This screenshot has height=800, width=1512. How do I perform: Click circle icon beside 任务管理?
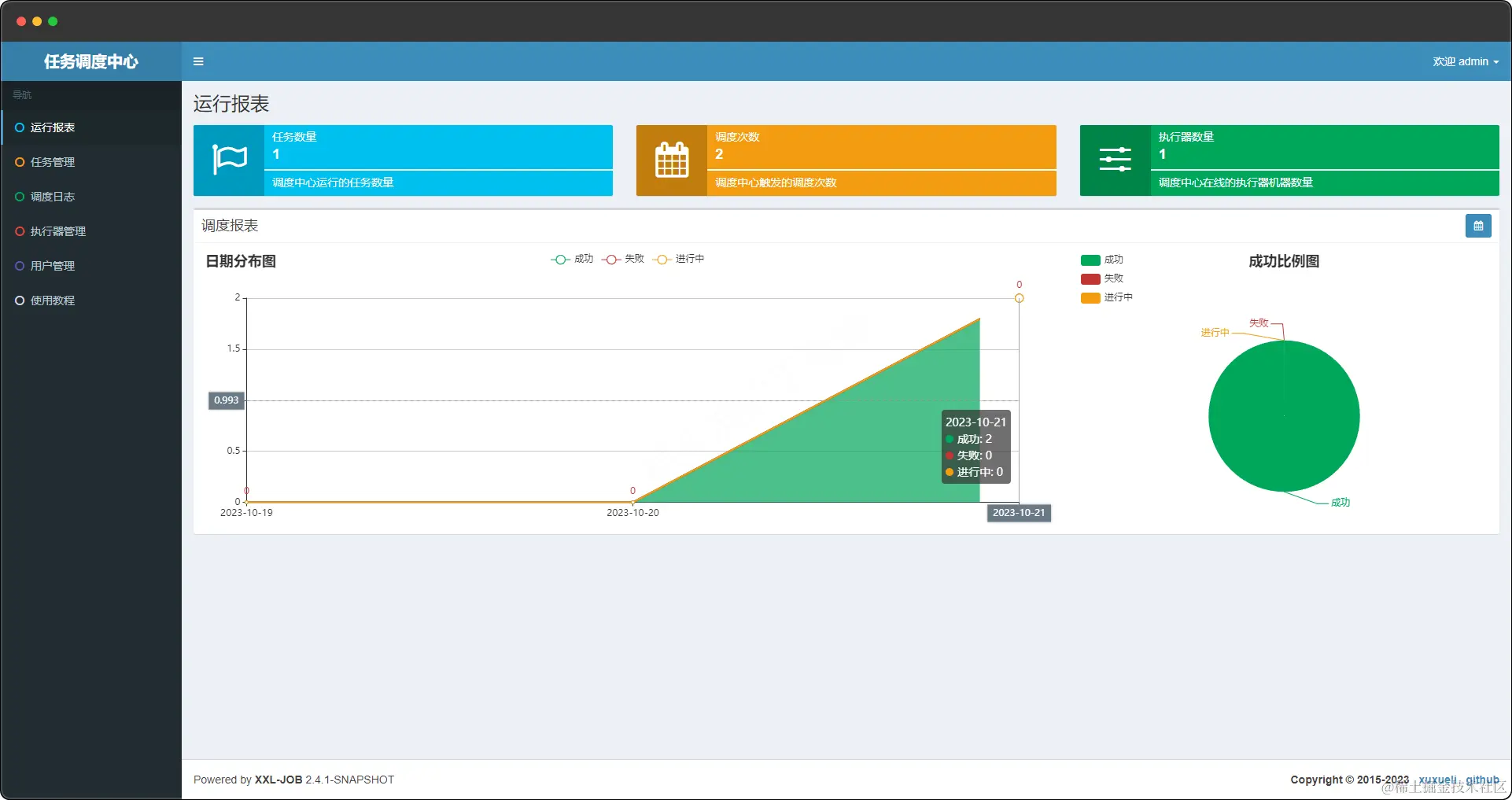pyautogui.click(x=20, y=162)
